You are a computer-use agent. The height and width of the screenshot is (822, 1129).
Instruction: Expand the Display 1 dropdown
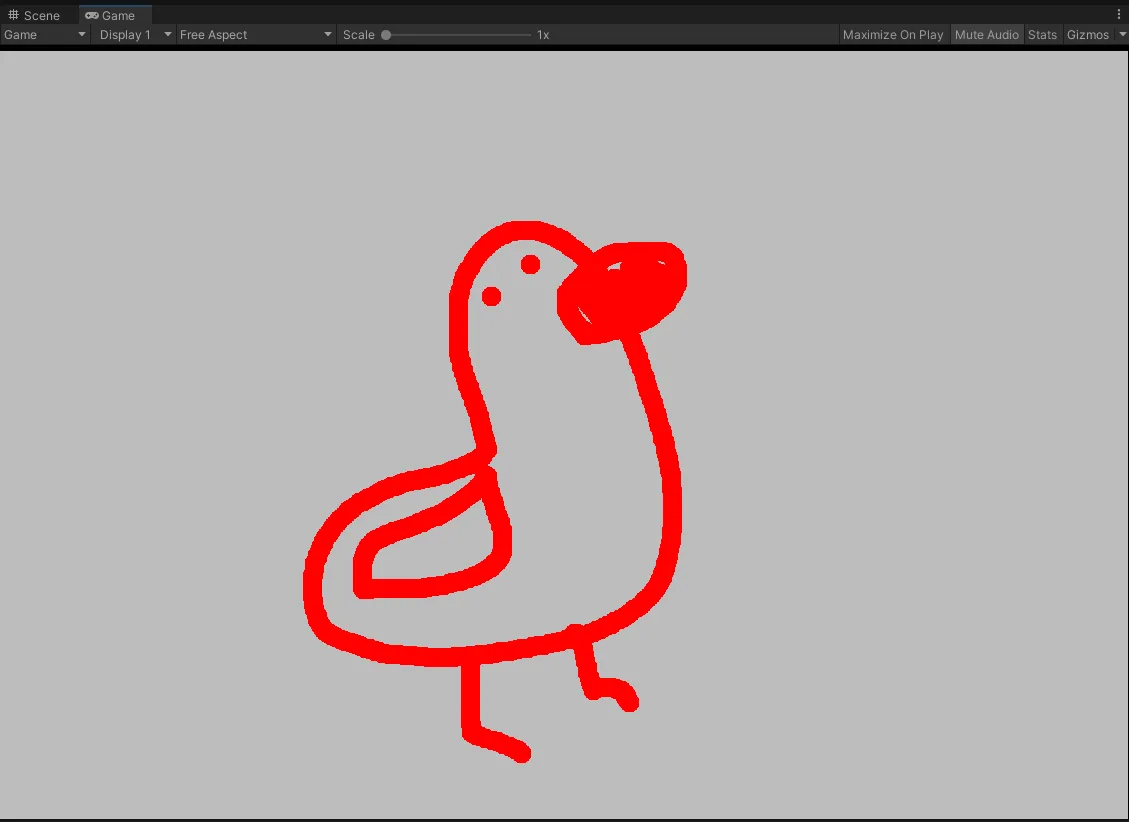tap(135, 35)
